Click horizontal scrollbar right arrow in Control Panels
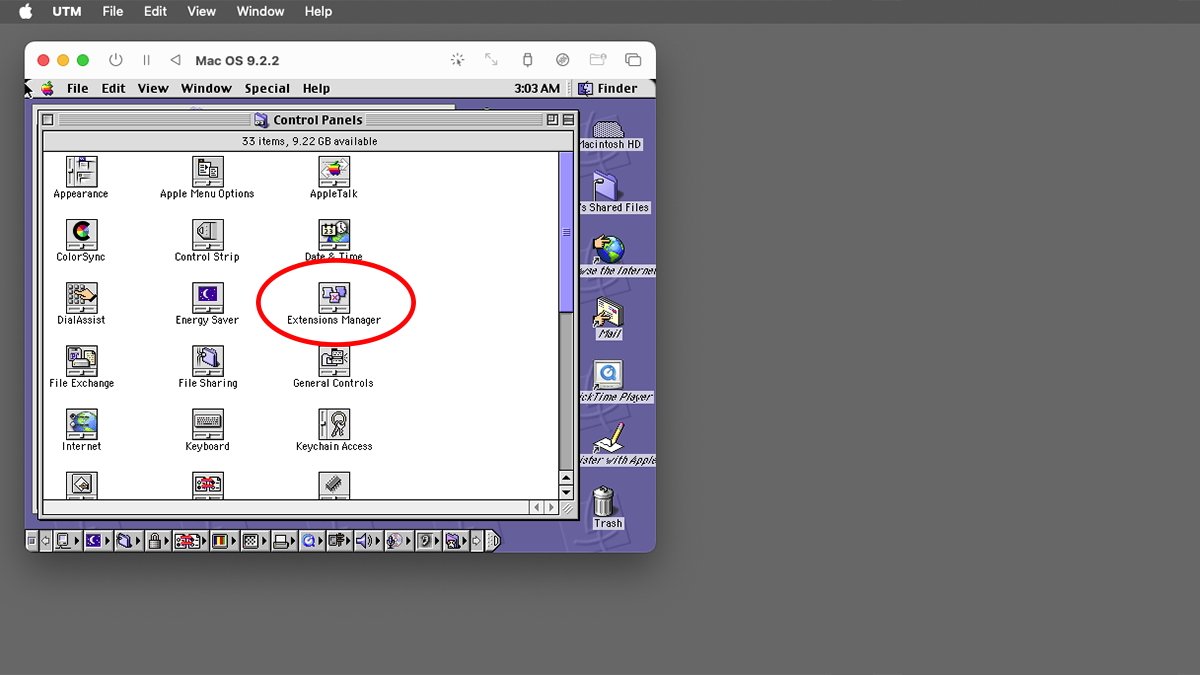Viewport: 1200px width, 675px height. (x=551, y=508)
